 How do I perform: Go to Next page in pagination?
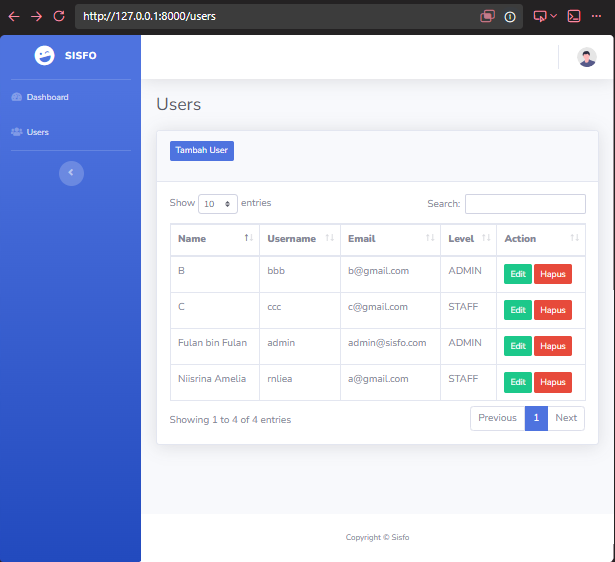pyautogui.click(x=566, y=418)
